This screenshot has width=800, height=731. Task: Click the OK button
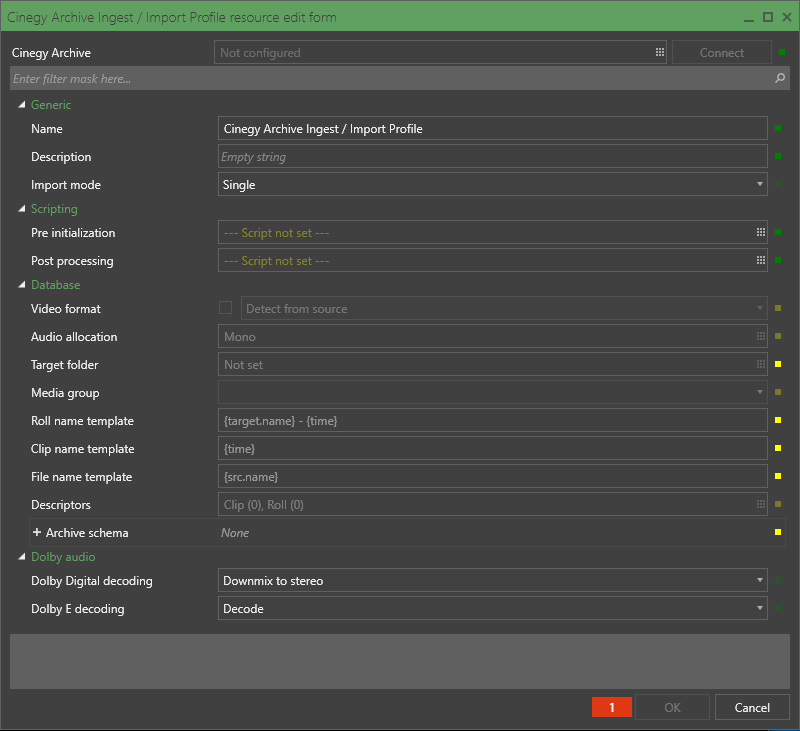point(672,707)
